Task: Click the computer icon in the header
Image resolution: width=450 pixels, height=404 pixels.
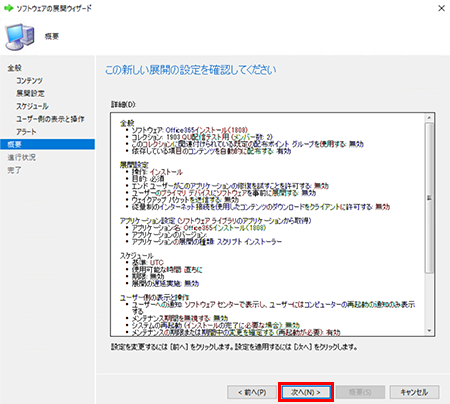Action: (x=20, y=36)
